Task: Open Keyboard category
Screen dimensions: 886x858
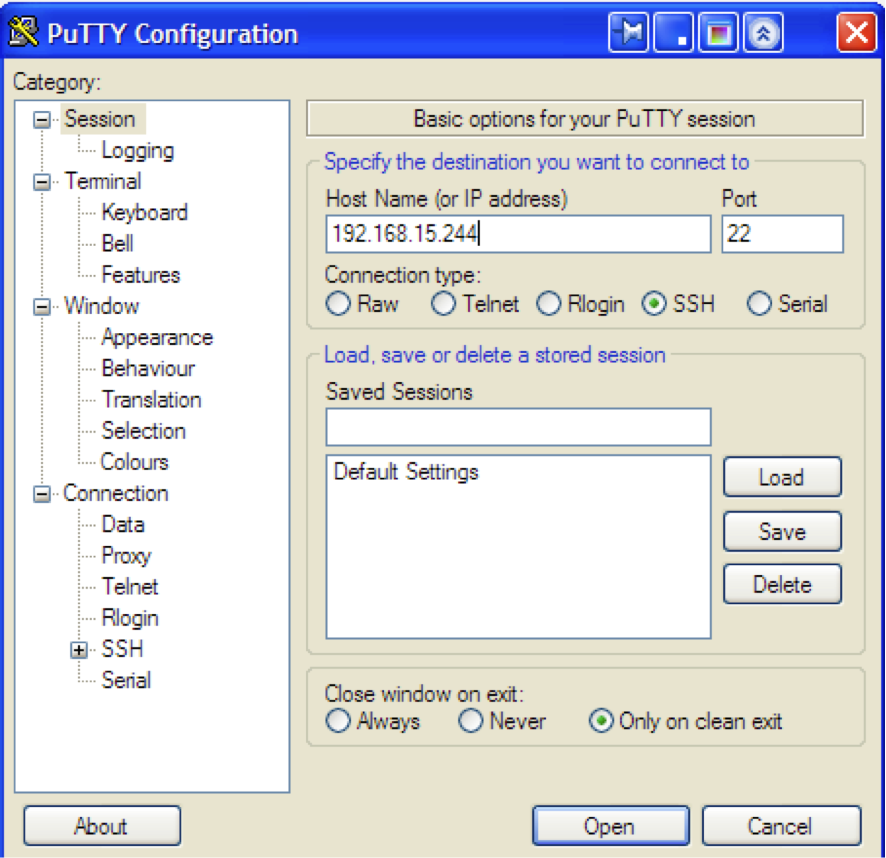Action: click(145, 213)
